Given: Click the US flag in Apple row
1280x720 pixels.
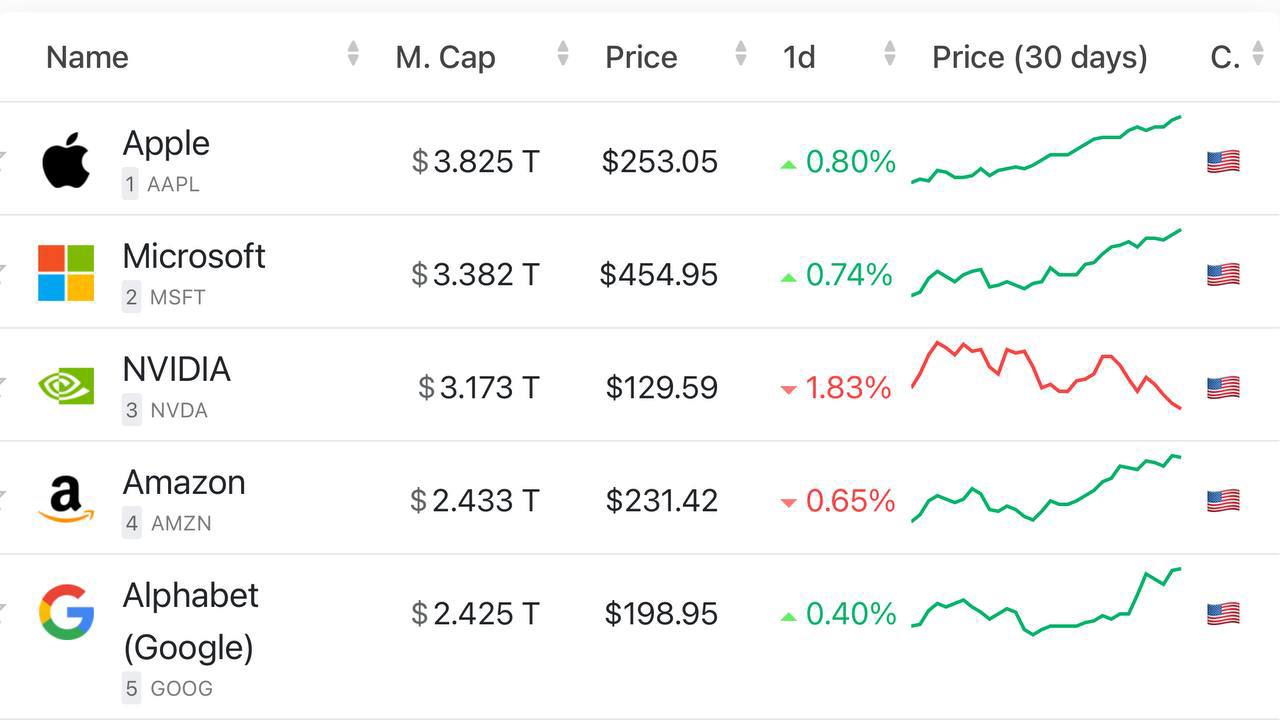Looking at the screenshot, I should click(1223, 161).
